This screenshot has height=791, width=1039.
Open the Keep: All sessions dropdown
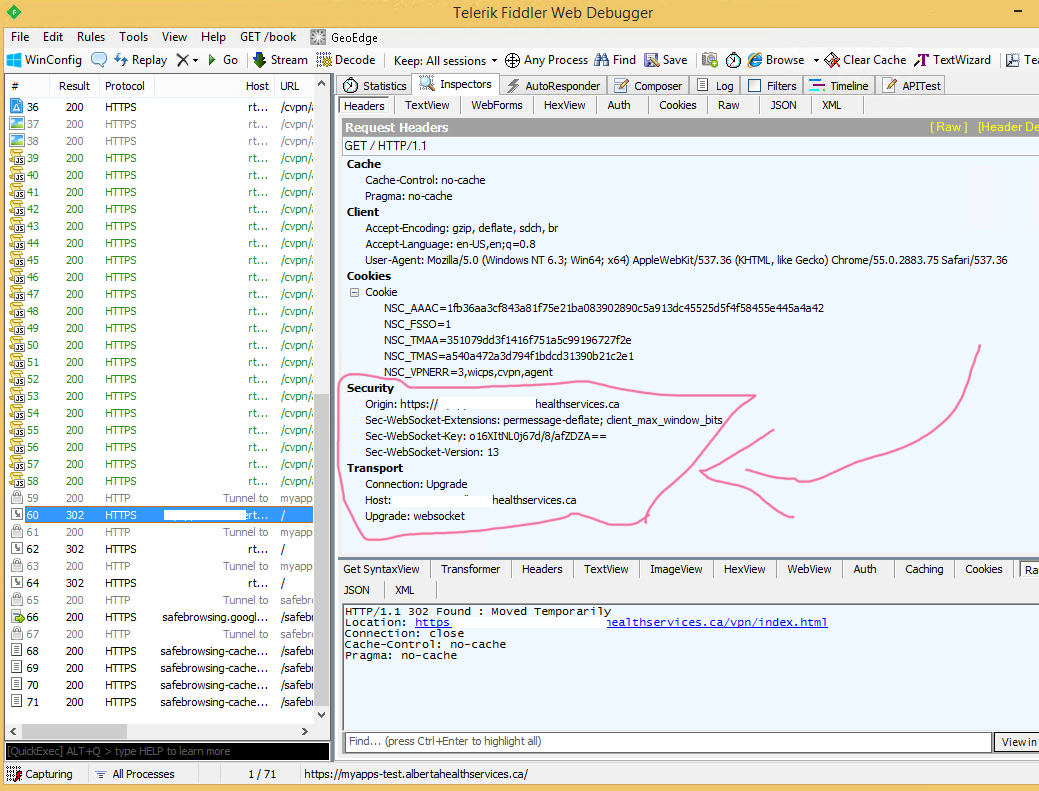[x=443, y=59]
